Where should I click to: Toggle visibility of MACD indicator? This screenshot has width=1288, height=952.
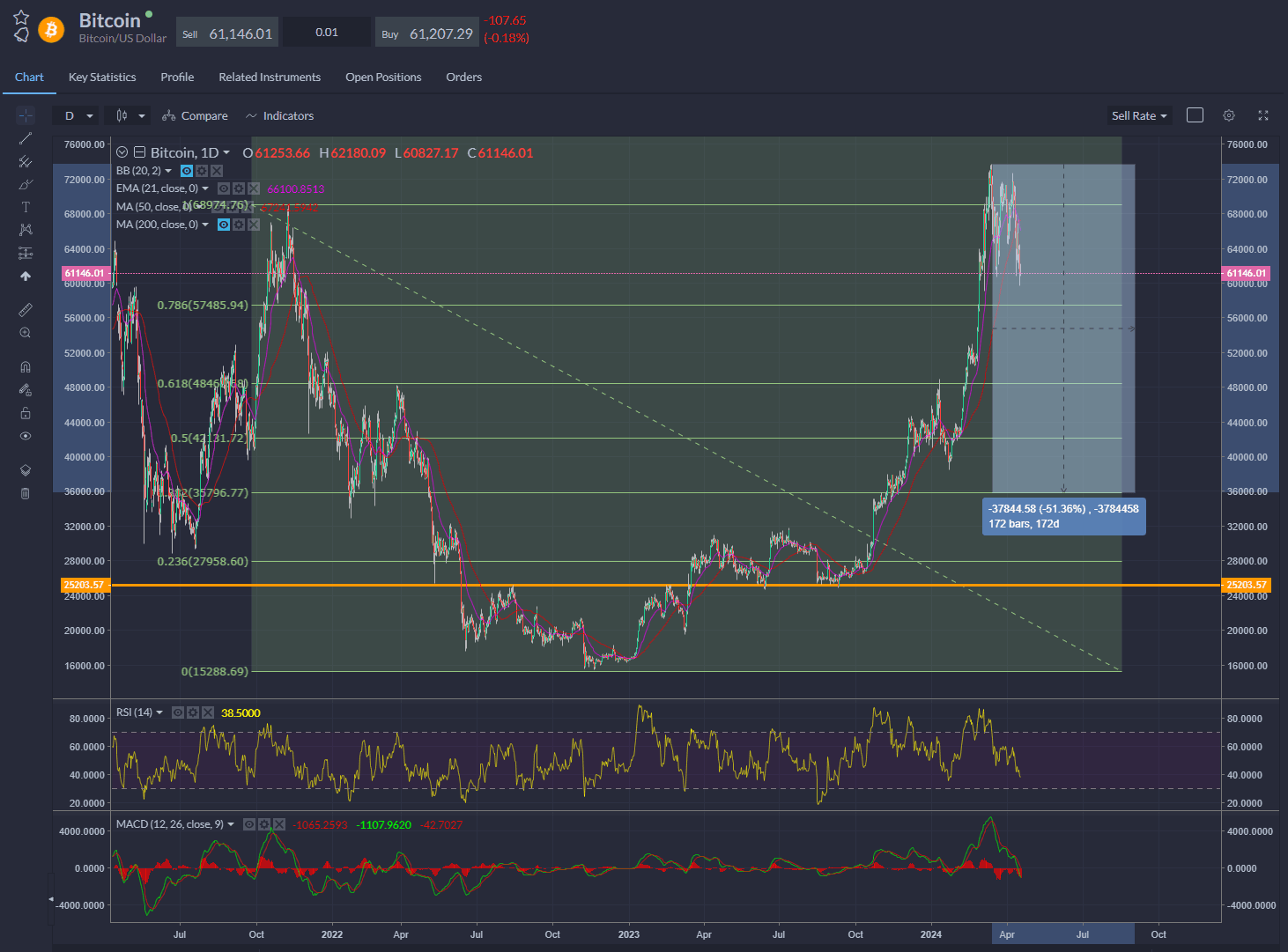tap(249, 824)
